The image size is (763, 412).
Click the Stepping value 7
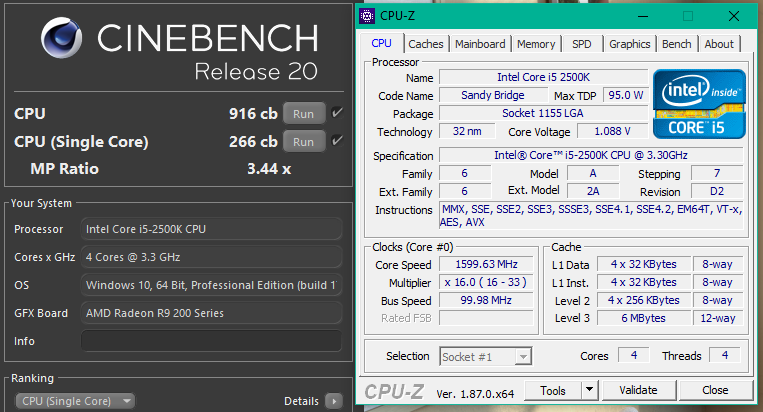[717, 173]
